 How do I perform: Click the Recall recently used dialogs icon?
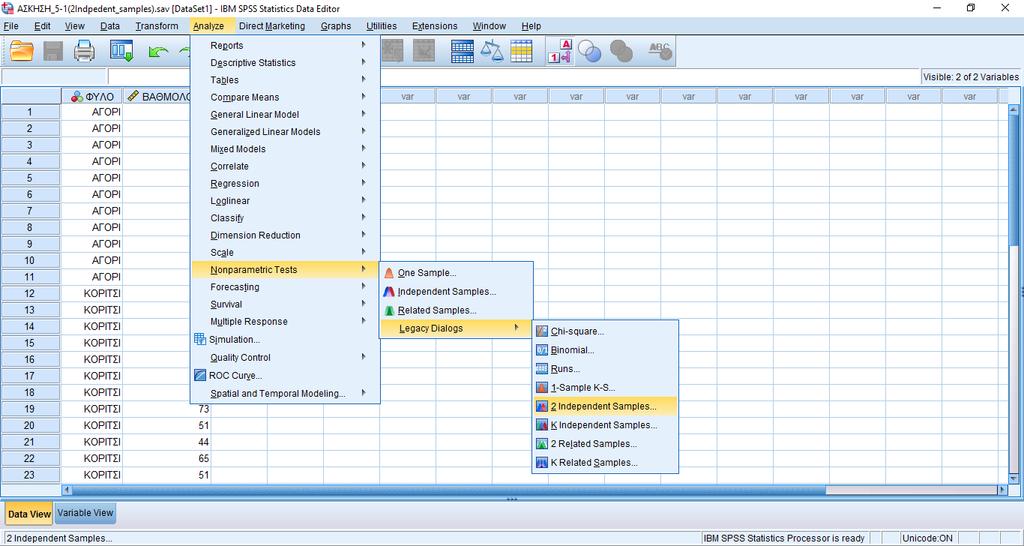coord(121,51)
